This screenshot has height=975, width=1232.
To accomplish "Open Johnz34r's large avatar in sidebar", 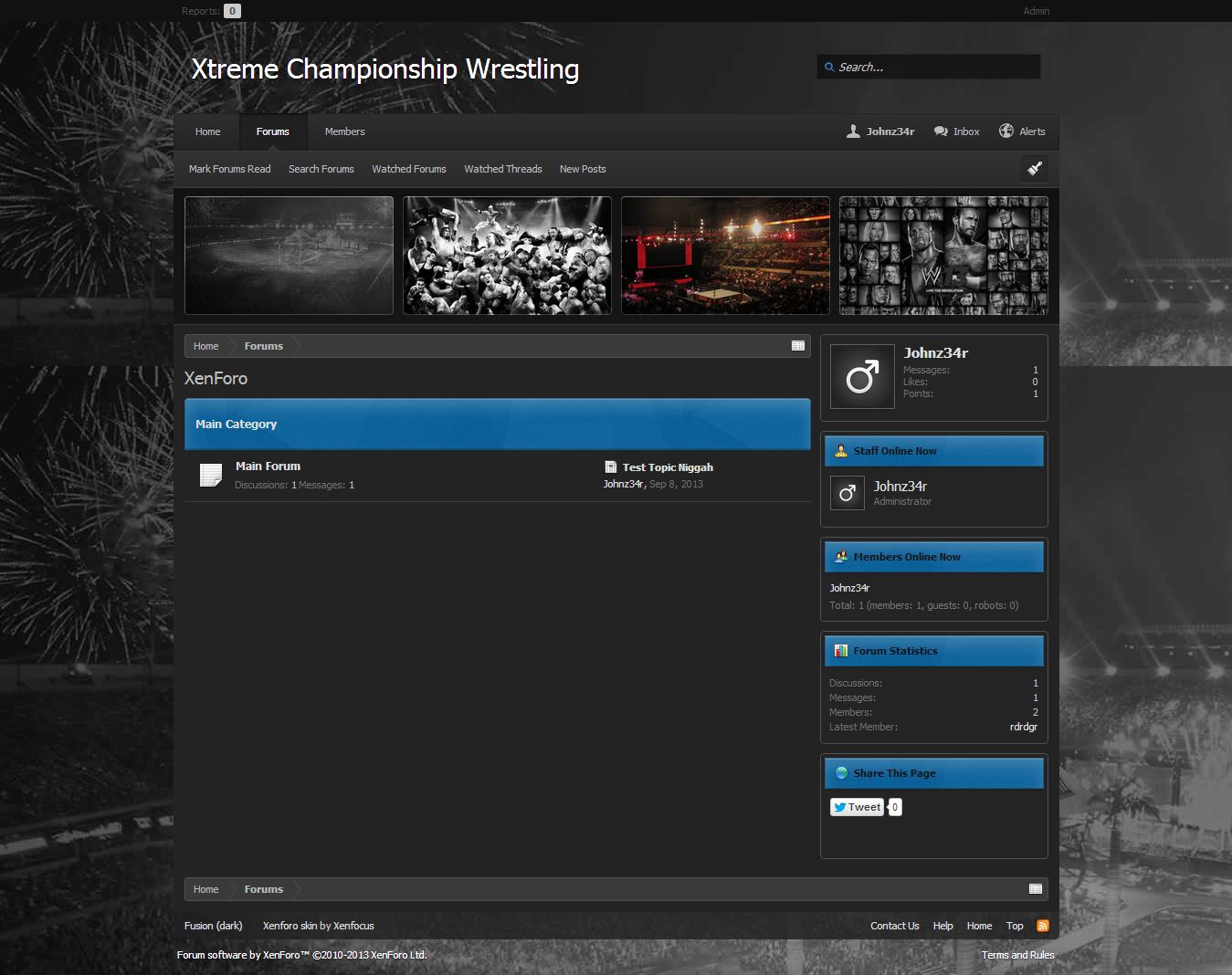I will coord(862,376).
